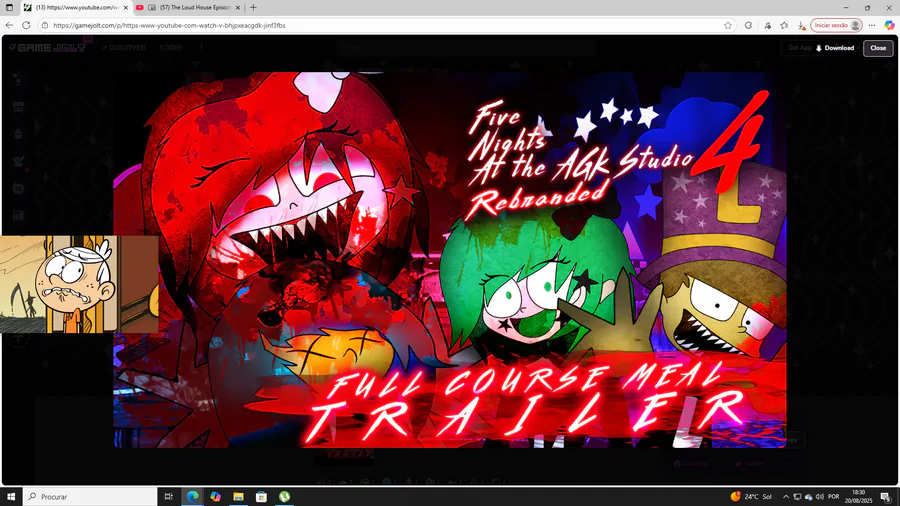Image resolution: width=900 pixels, height=506 pixels.
Task: Open the notification center icon
Action: pyautogui.click(x=886, y=496)
